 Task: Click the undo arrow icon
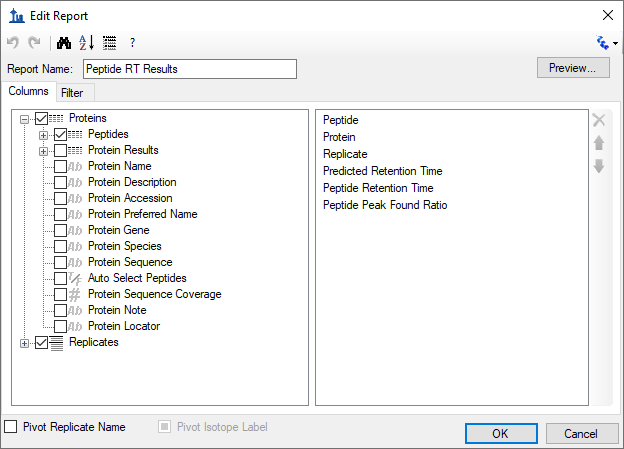(13, 43)
